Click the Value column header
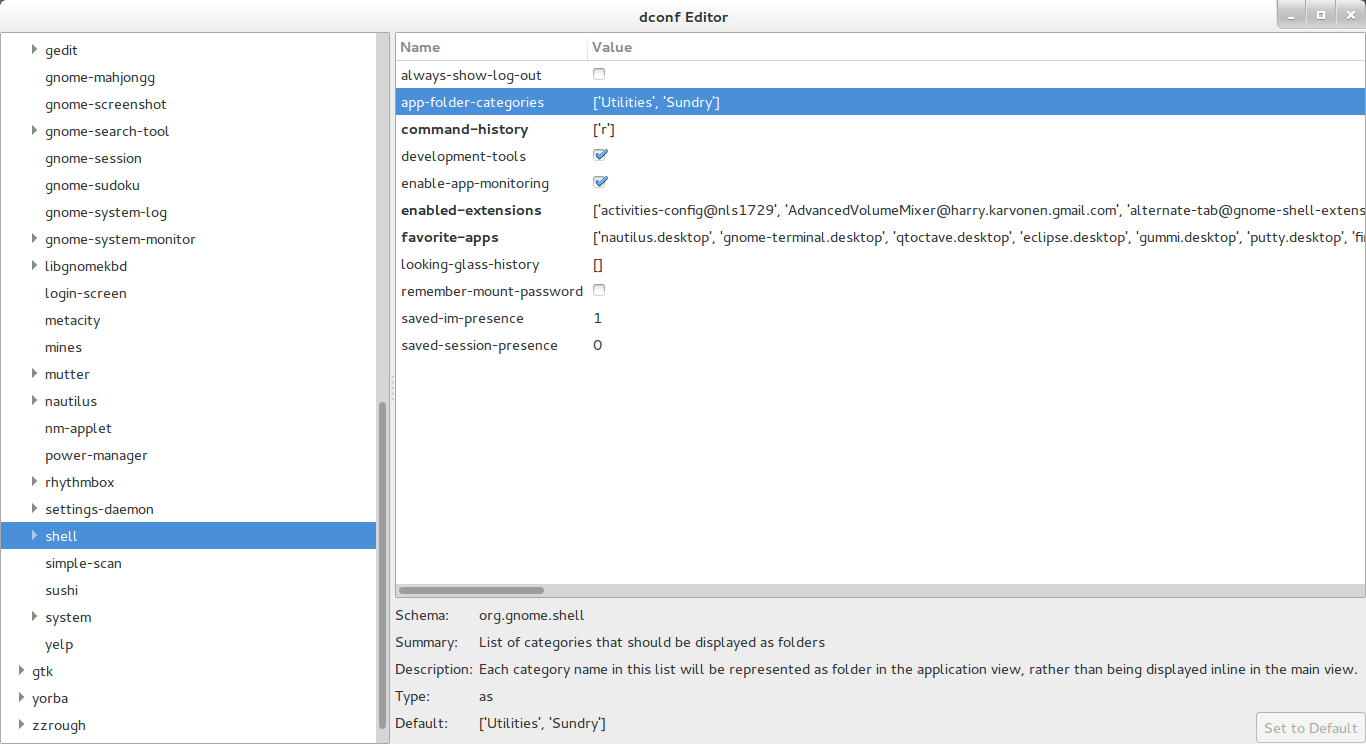Image resolution: width=1366 pixels, height=744 pixels. (975, 47)
